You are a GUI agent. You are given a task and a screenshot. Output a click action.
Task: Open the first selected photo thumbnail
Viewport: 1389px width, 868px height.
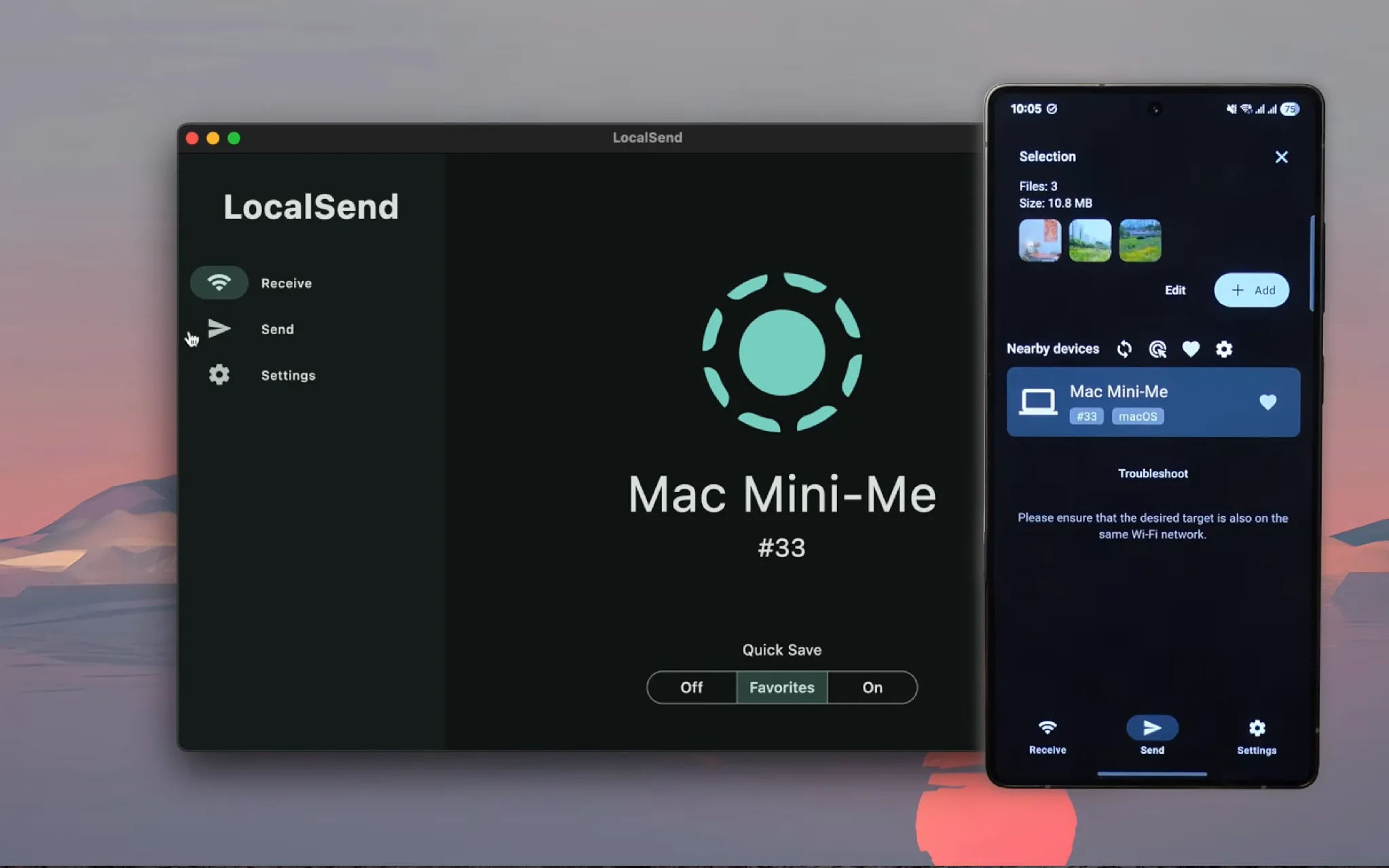click(x=1040, y=240)
